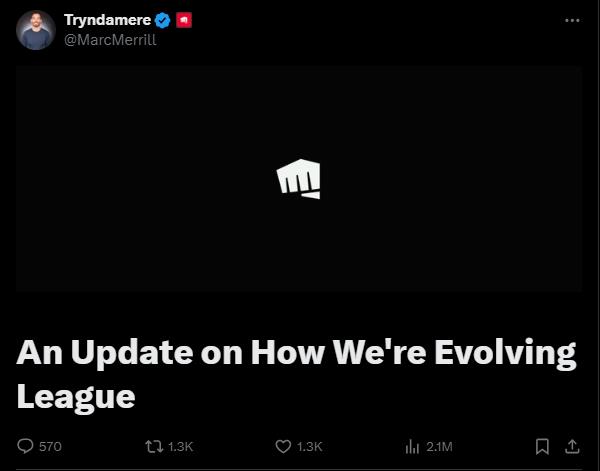
Task: Click the blue verified checkmark badge
Action: click(x=163, y=20)
